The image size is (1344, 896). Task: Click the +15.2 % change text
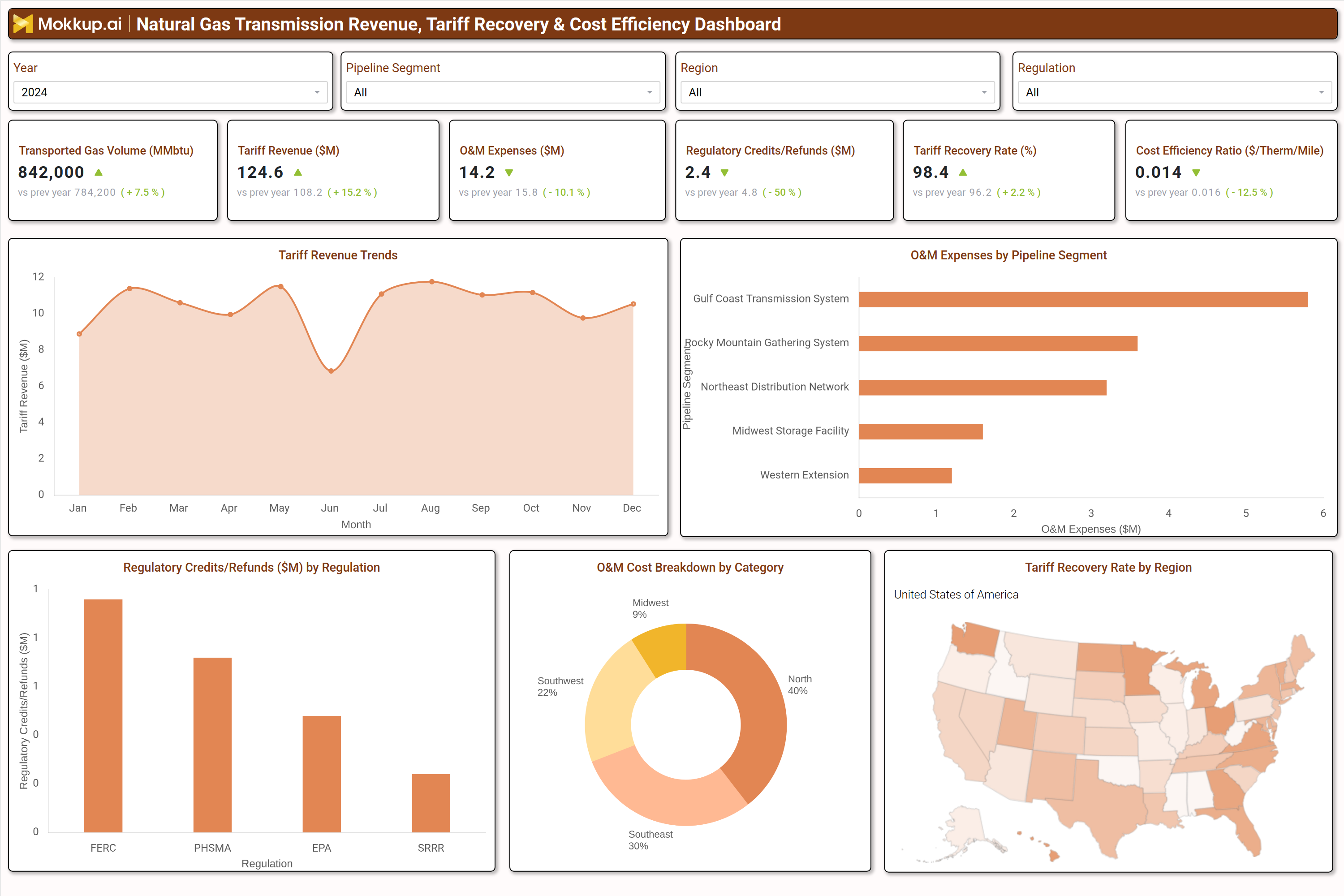[352, 193]
